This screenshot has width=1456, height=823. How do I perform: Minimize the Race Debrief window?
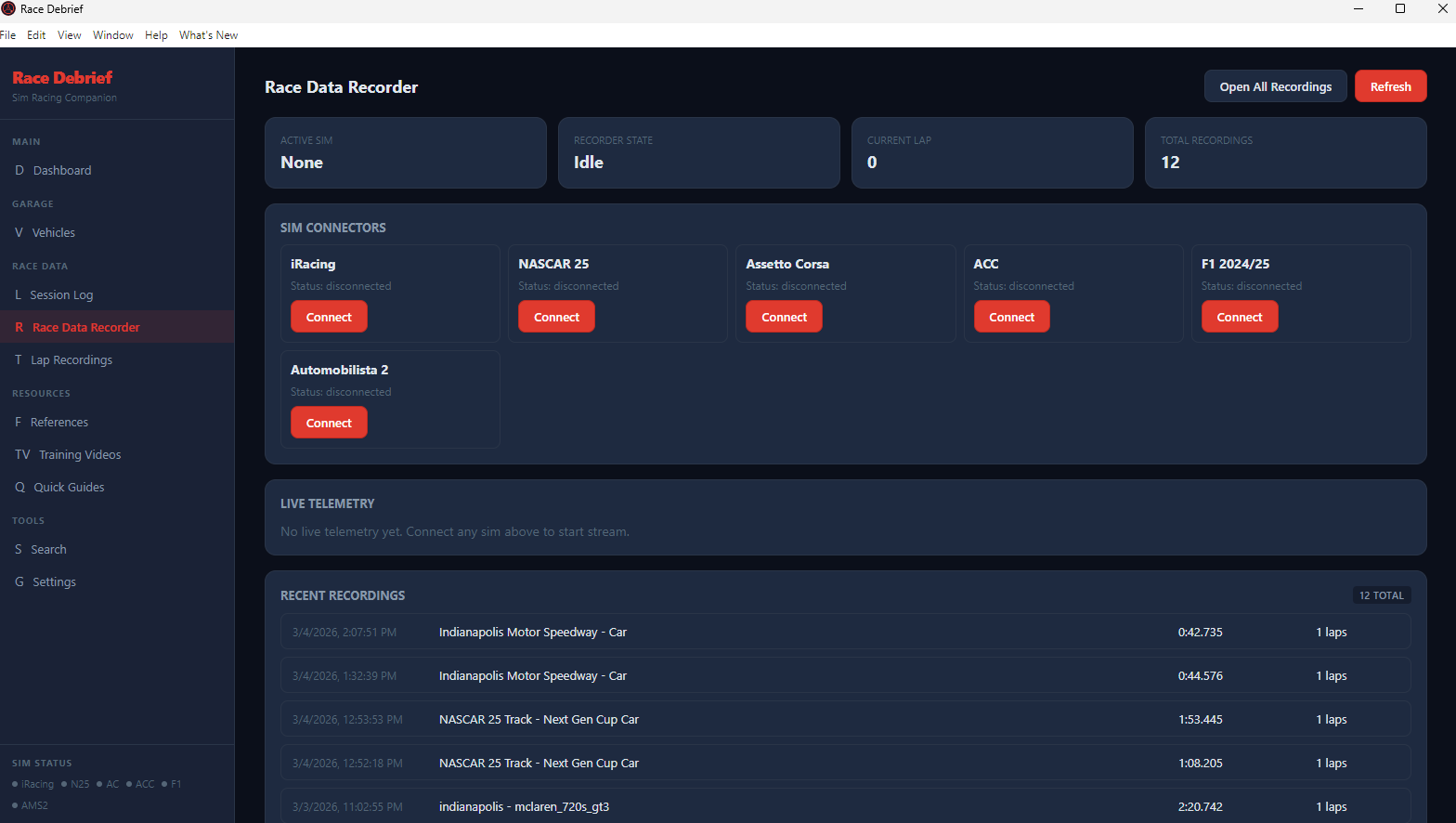(1358, 8)
